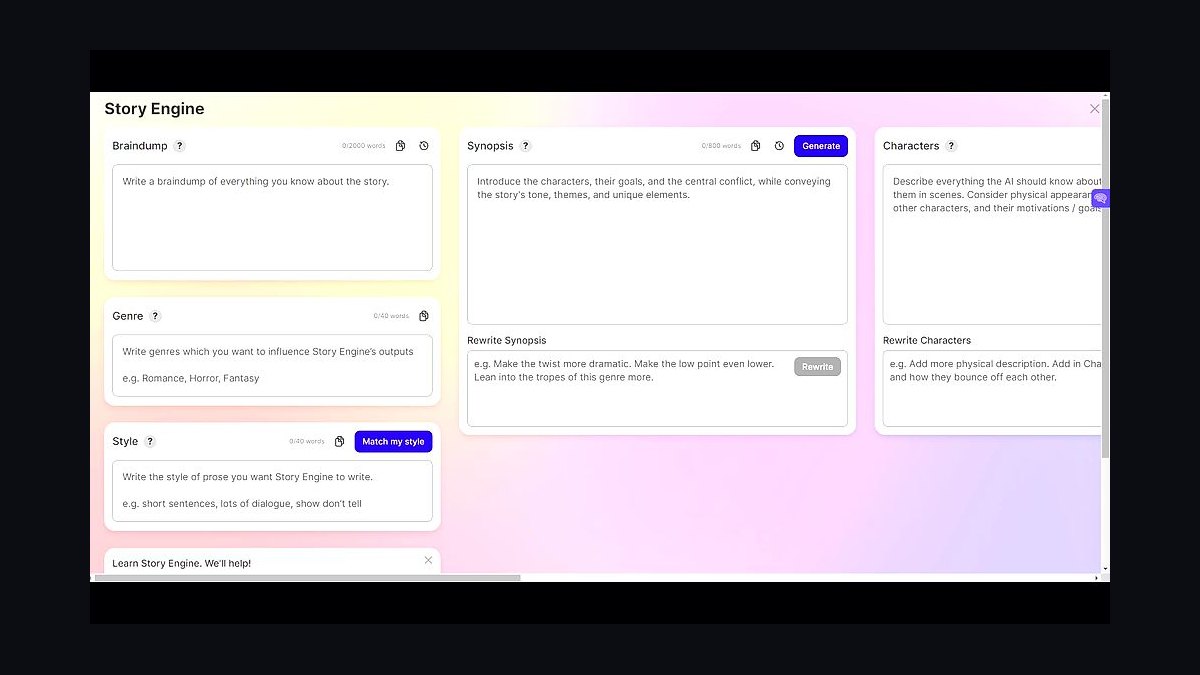The image size is (1200, 675).
Task: Click the Style help question mark icon
Action: (150, 441)
